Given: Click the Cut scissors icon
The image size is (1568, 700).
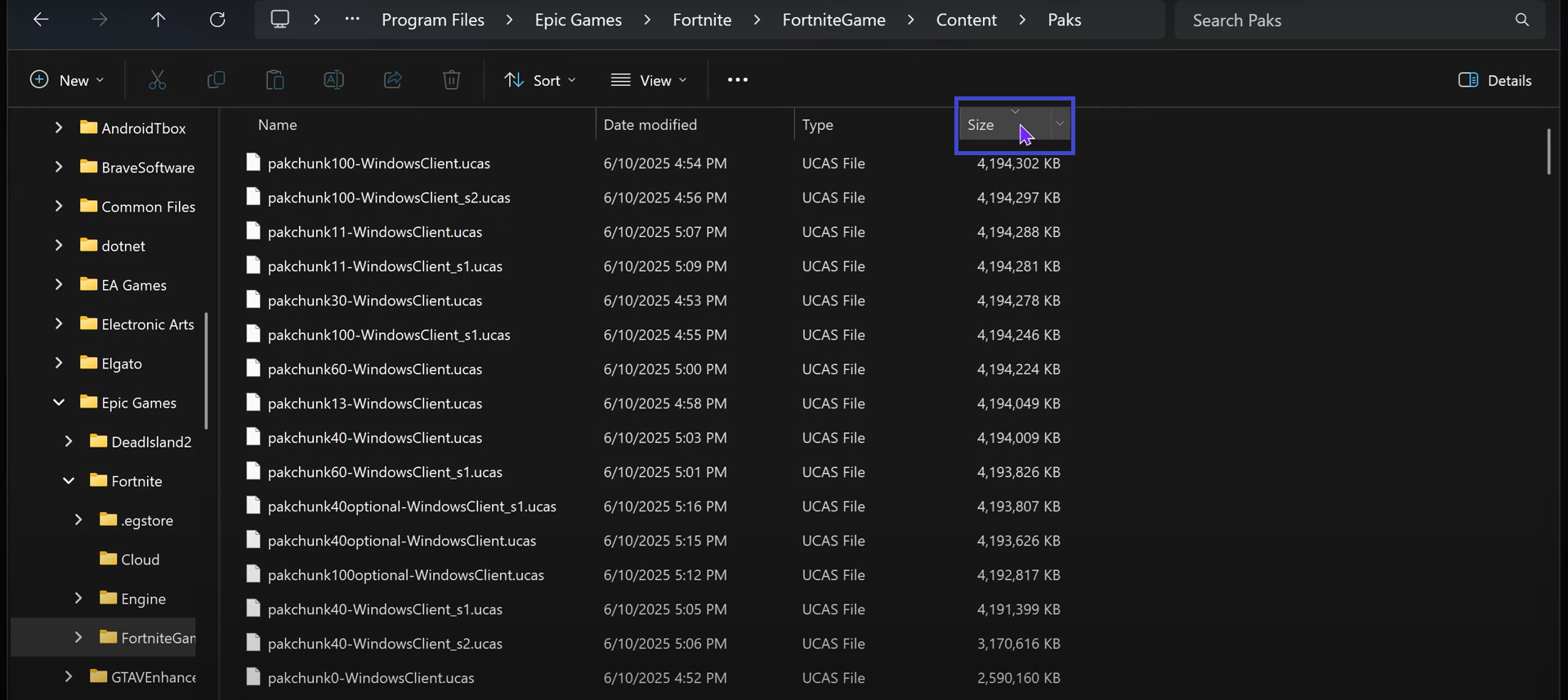Looking at the screenshot, I should tap(157, 80).
